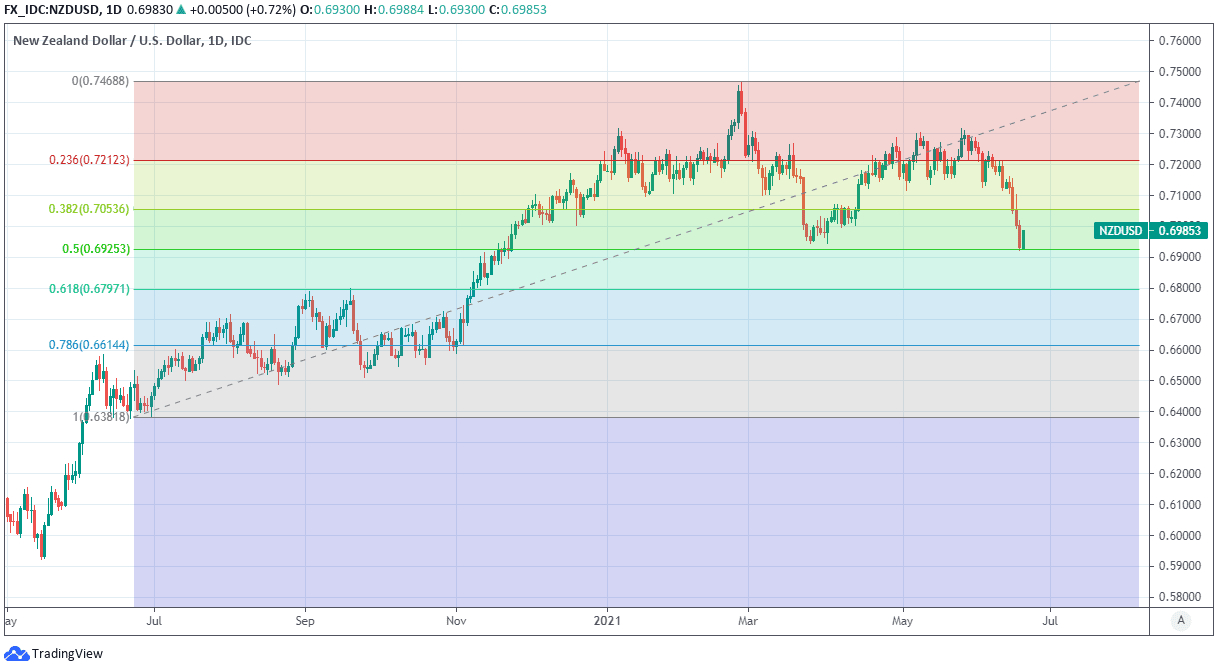Select the 0.786 Fibonacci level label
The height and width of the screenshot is (666, 1214).
[90, 345]
